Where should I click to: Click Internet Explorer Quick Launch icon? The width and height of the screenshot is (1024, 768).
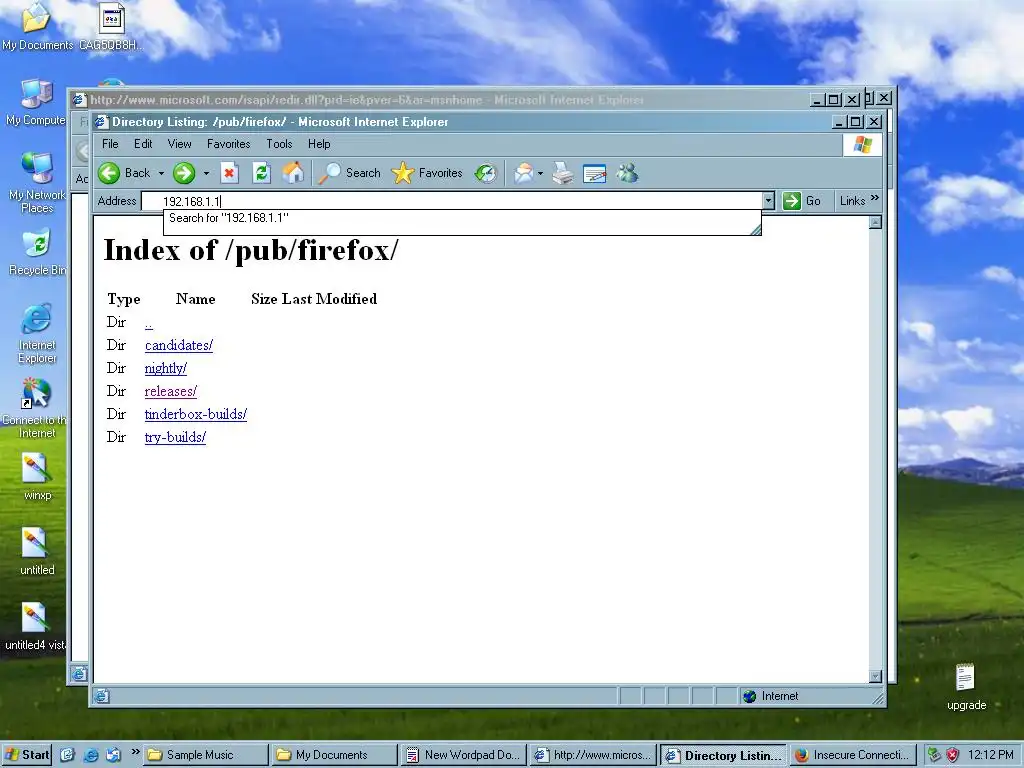tap(90, 755)
